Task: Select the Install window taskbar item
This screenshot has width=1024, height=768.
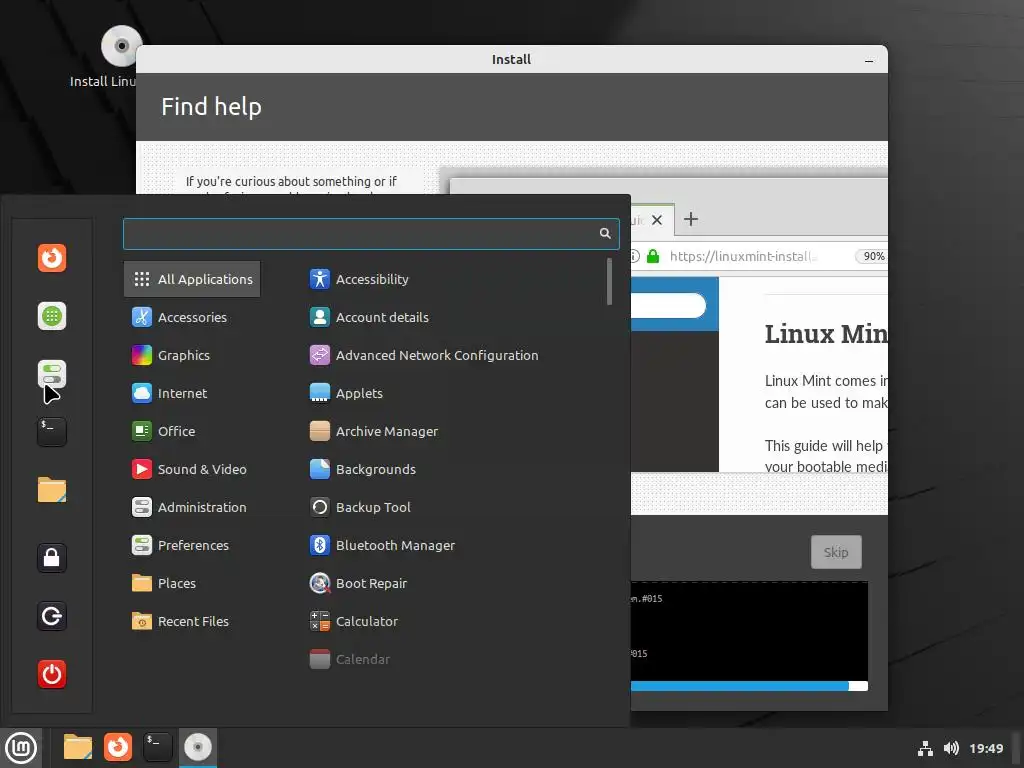Action: [198, 747]
